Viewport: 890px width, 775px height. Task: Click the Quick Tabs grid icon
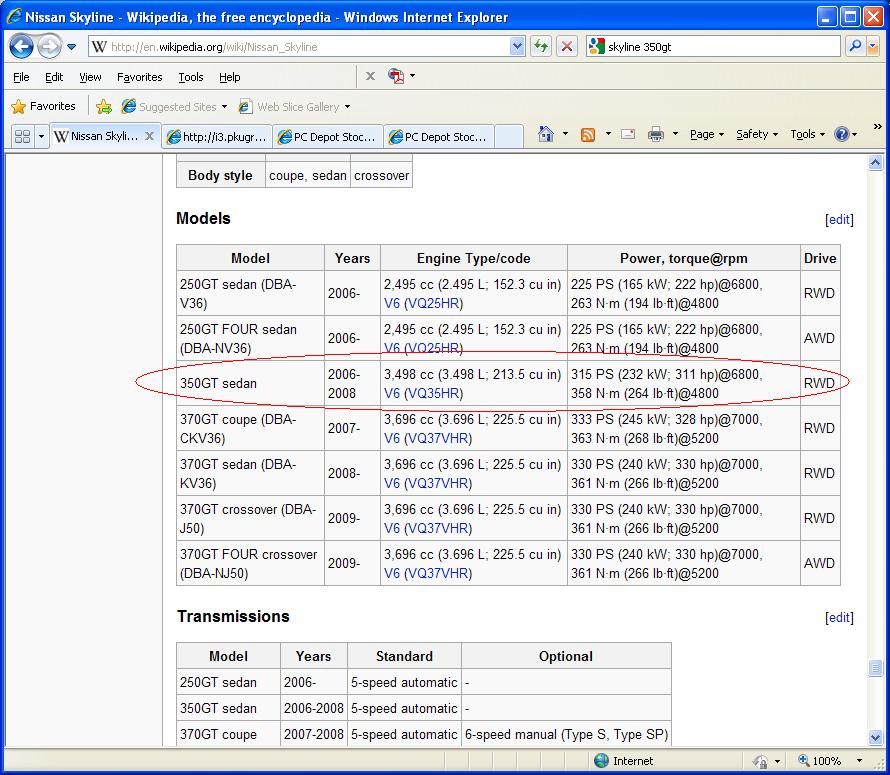pyautogui.click(x=22, y=137)
